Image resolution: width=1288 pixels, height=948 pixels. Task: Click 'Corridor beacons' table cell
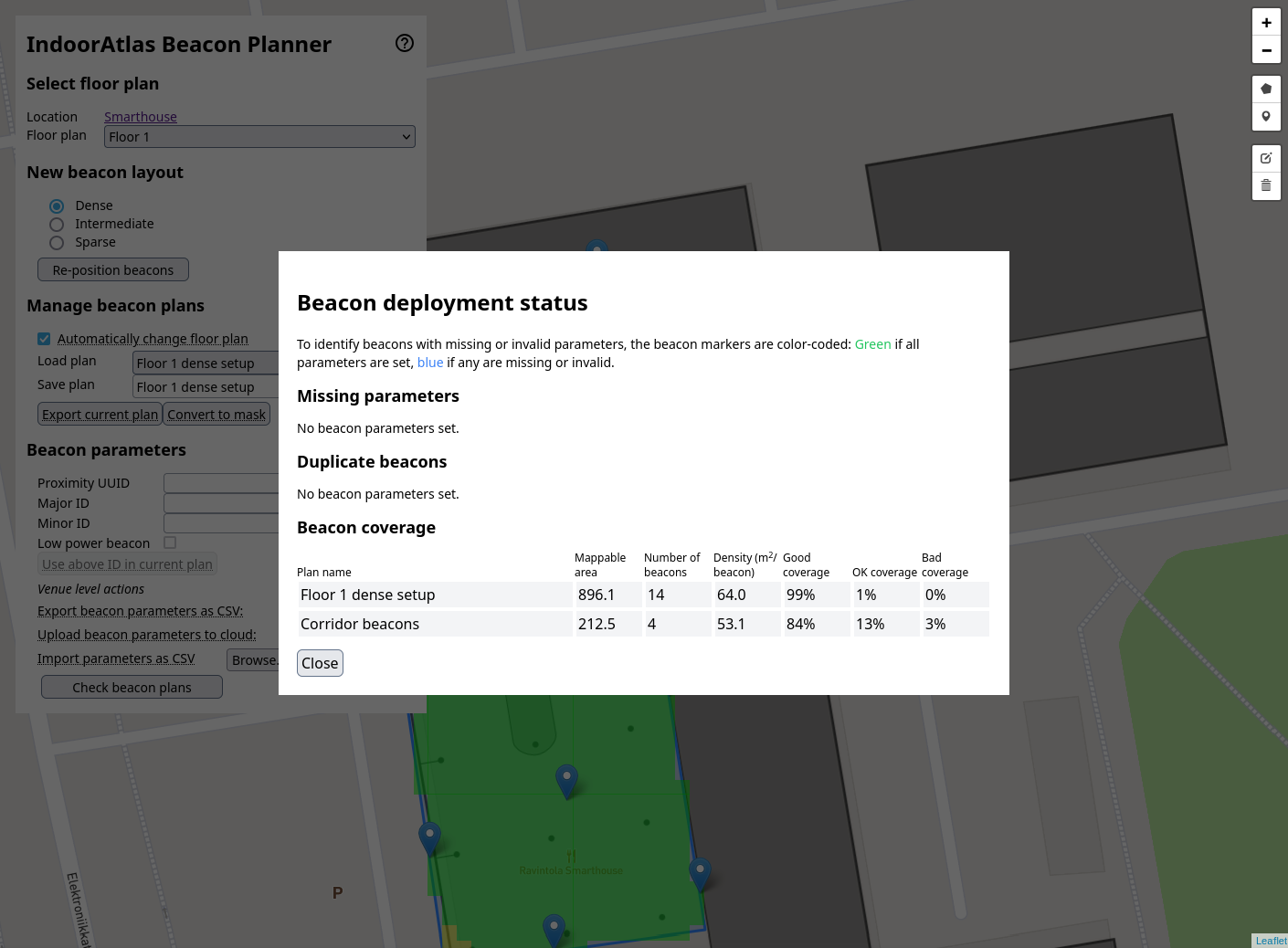pyautogui.click(x=435, y=624)
